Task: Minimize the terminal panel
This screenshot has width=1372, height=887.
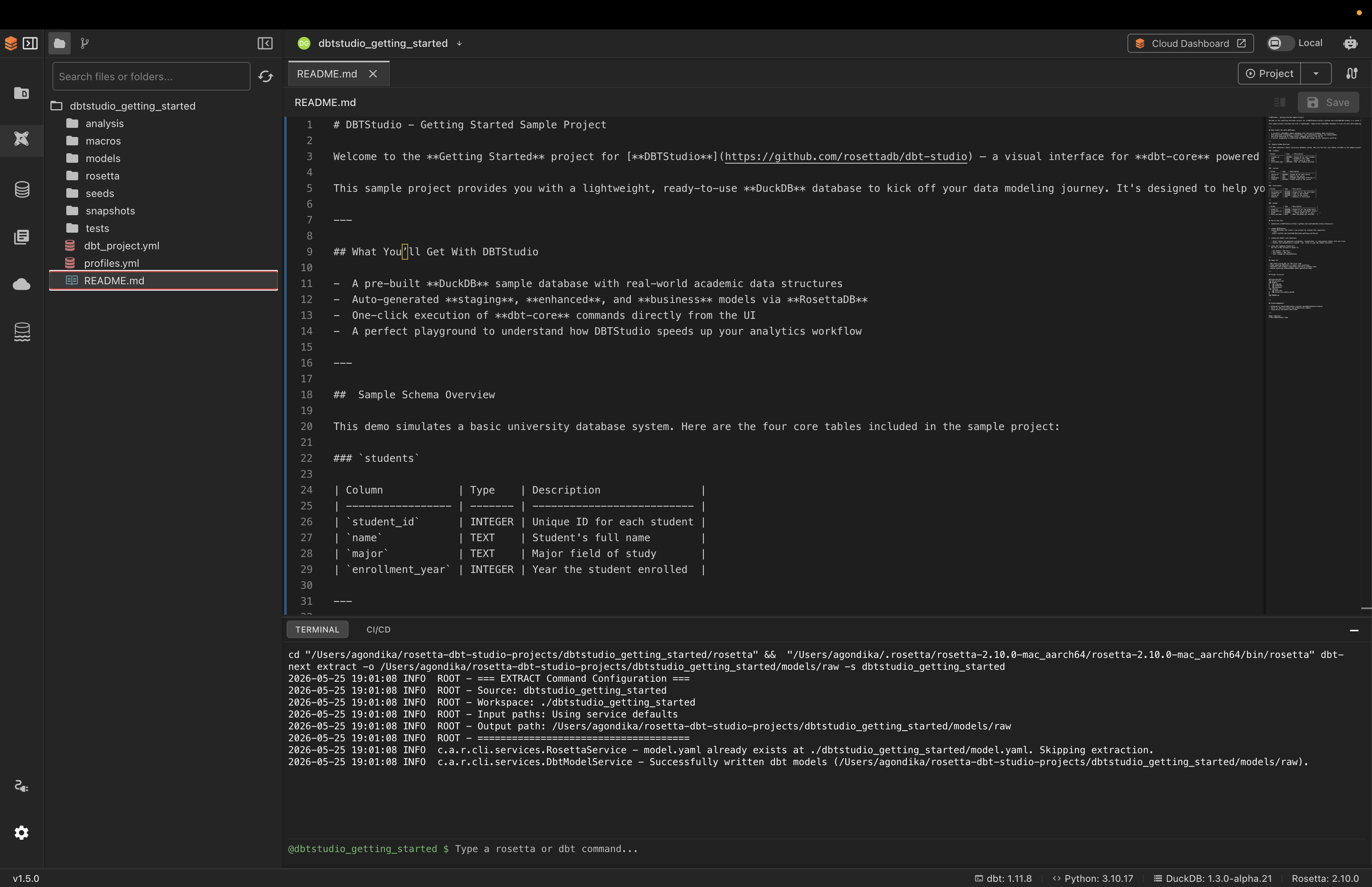Action: pos(1354,630)
